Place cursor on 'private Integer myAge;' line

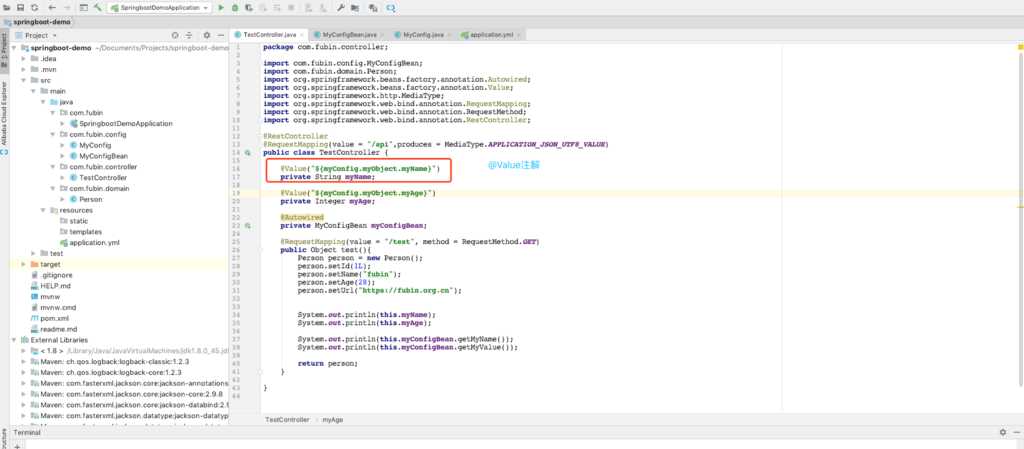pyautogui.click(x=328, y=201)
